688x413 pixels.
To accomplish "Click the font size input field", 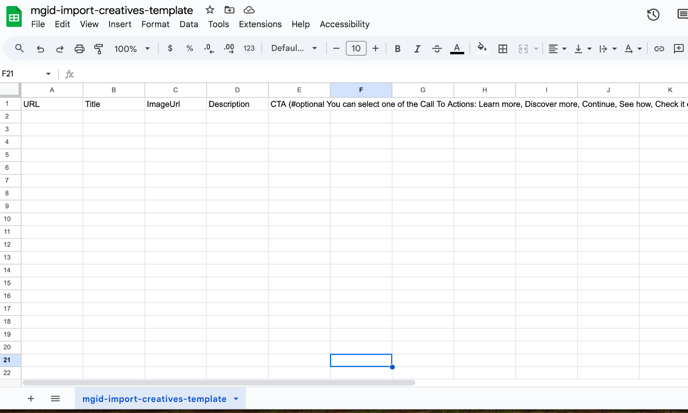I will (x=356, y=49).
